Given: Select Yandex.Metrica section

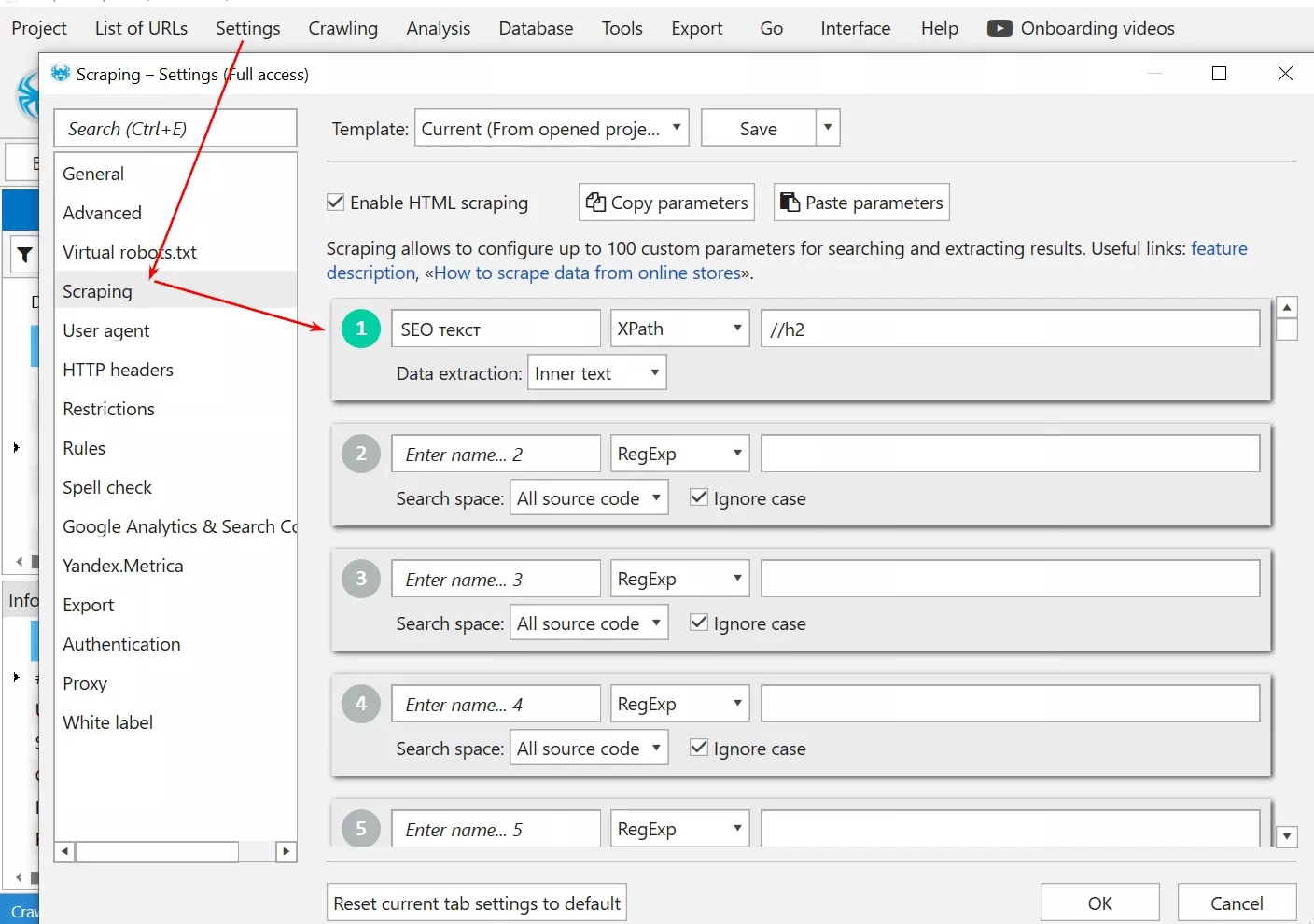Looking at the screenshot, I should 175,566.
